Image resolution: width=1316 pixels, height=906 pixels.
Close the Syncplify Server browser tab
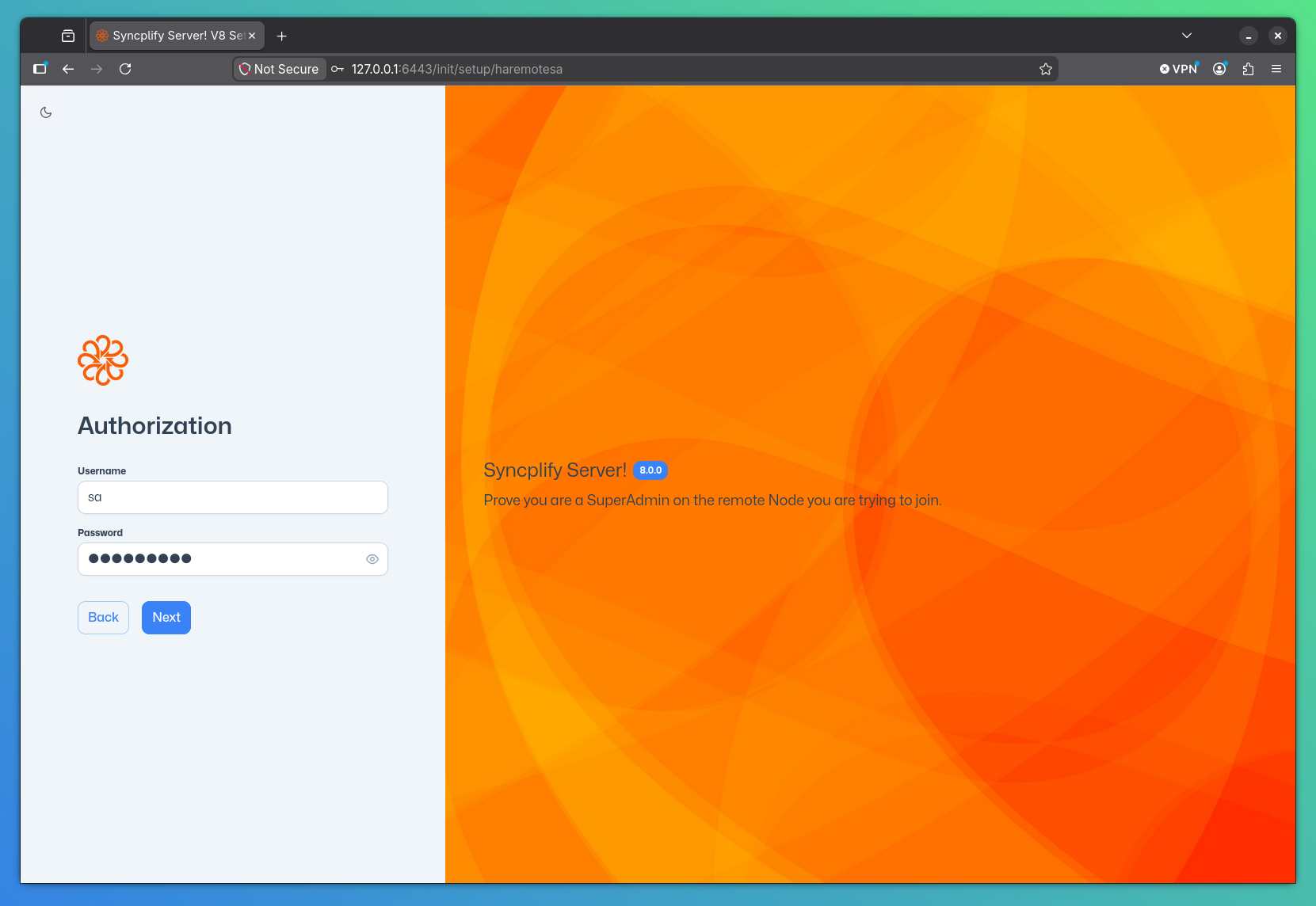pyautogui.click(x=252, y=36)
